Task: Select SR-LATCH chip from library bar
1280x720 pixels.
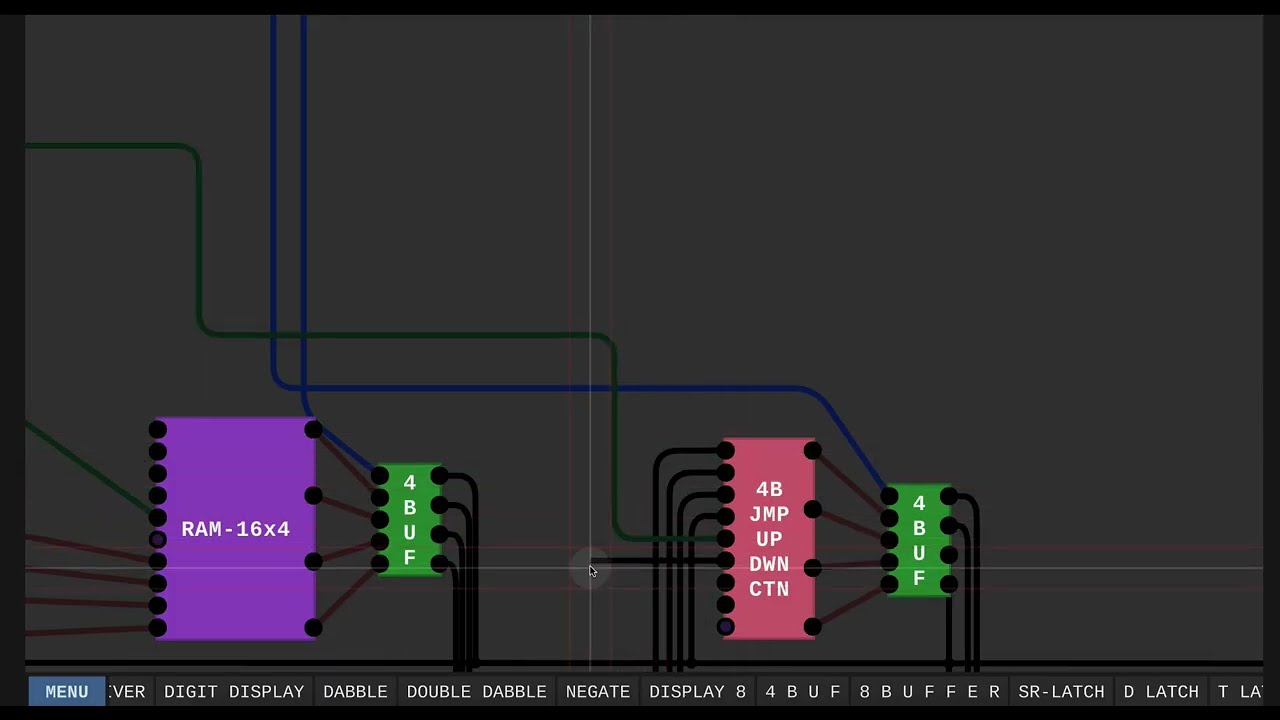Action: 1061,691
